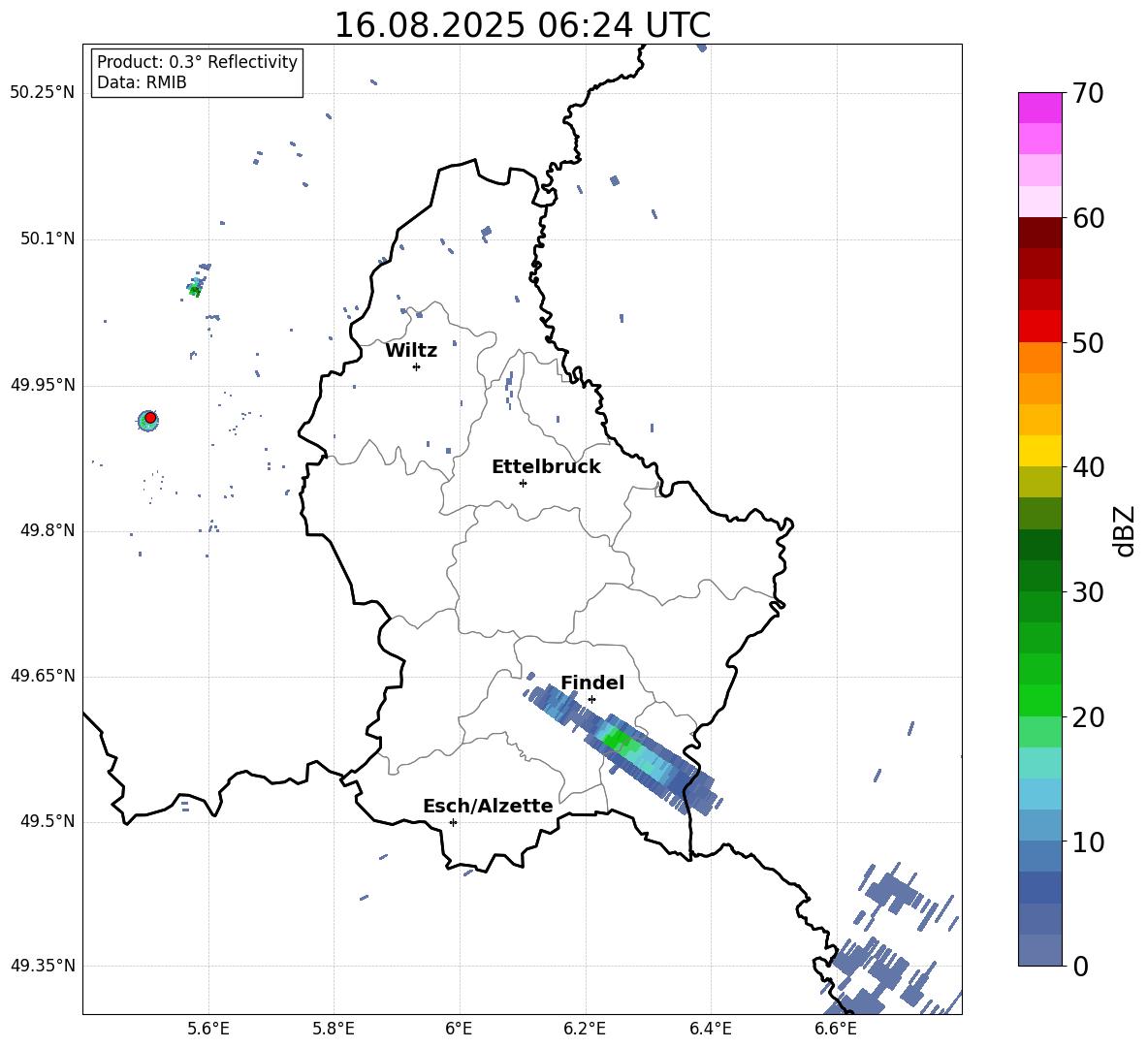Click the title 16.08.2025 06:24 UTC

coord(522,25)
